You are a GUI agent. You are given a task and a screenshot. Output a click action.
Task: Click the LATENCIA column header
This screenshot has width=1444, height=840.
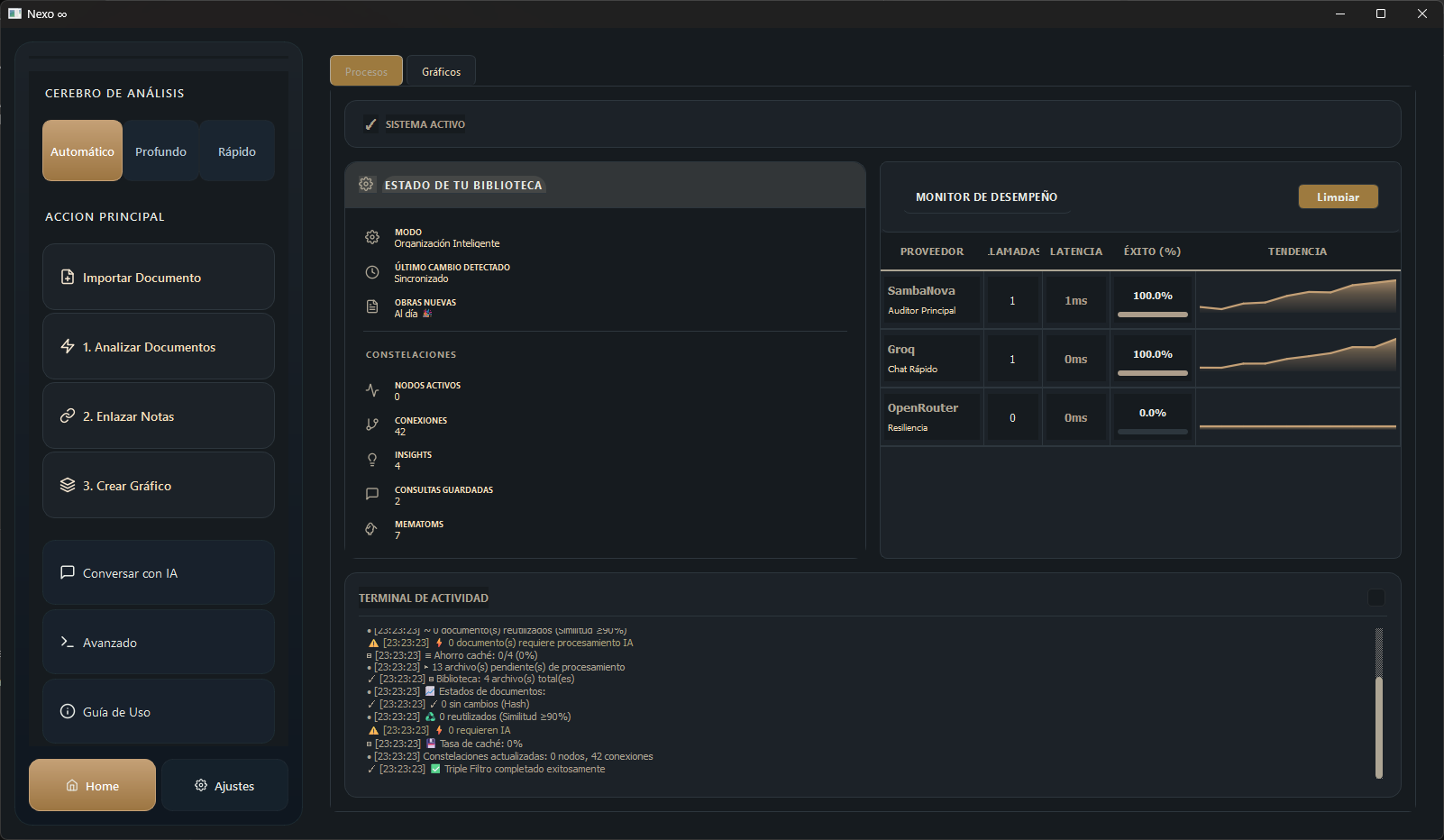click(x=1075, y=251)
